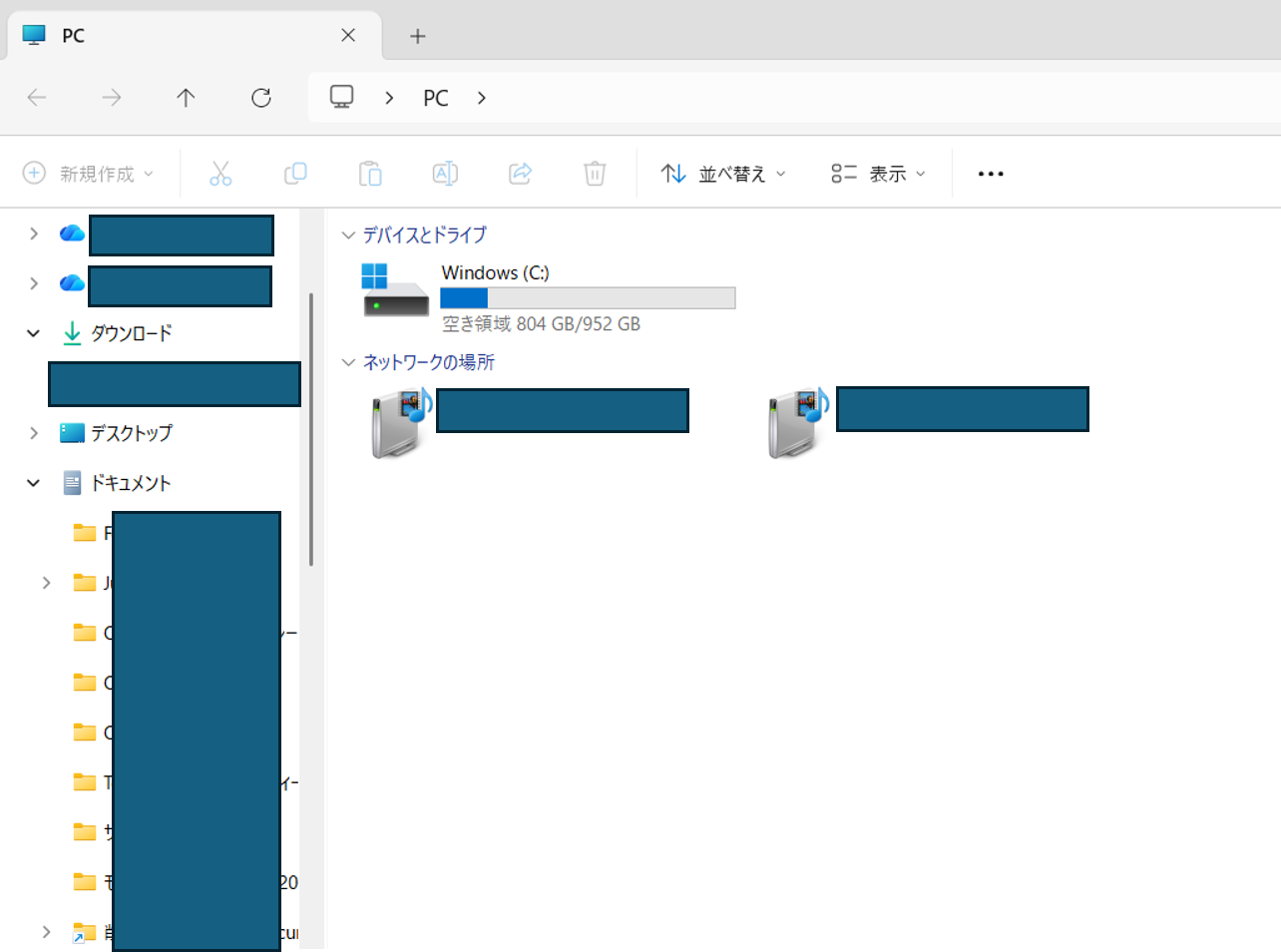Expand the デスクトップ tree node

click(34, 433)
